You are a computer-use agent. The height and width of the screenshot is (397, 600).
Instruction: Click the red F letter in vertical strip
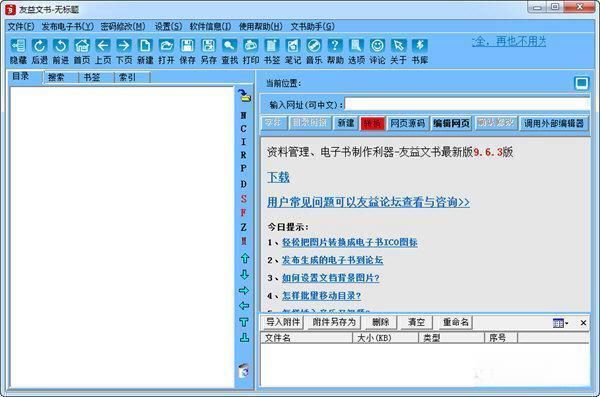[x=243, y=213]
